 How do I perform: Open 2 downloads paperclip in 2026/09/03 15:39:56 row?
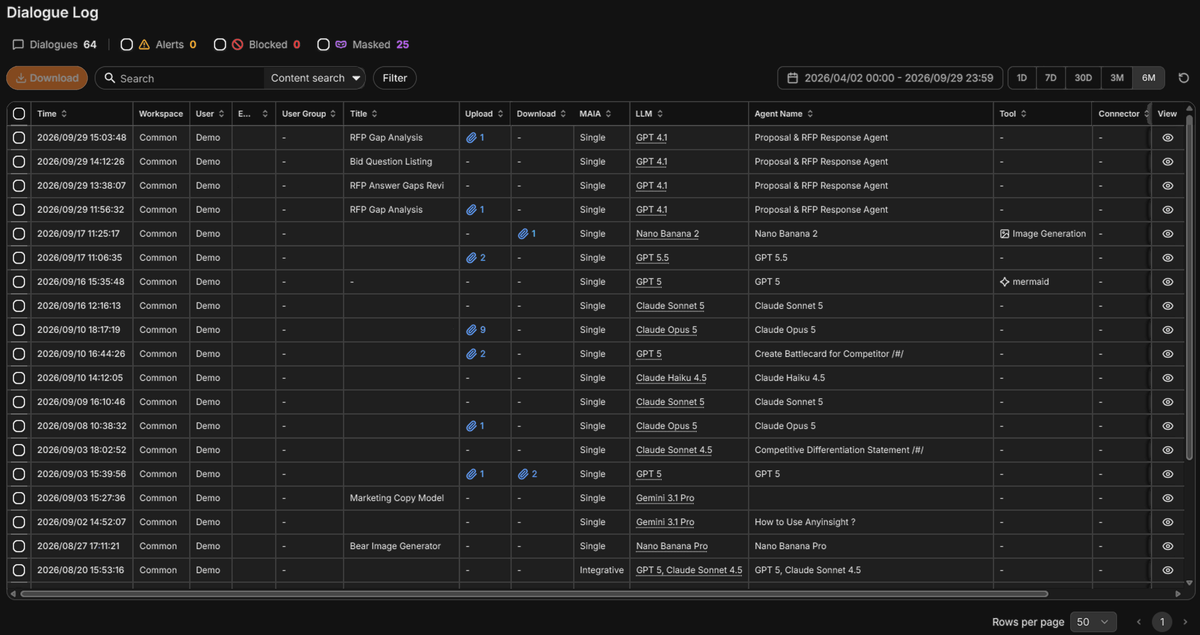point(527,474)
